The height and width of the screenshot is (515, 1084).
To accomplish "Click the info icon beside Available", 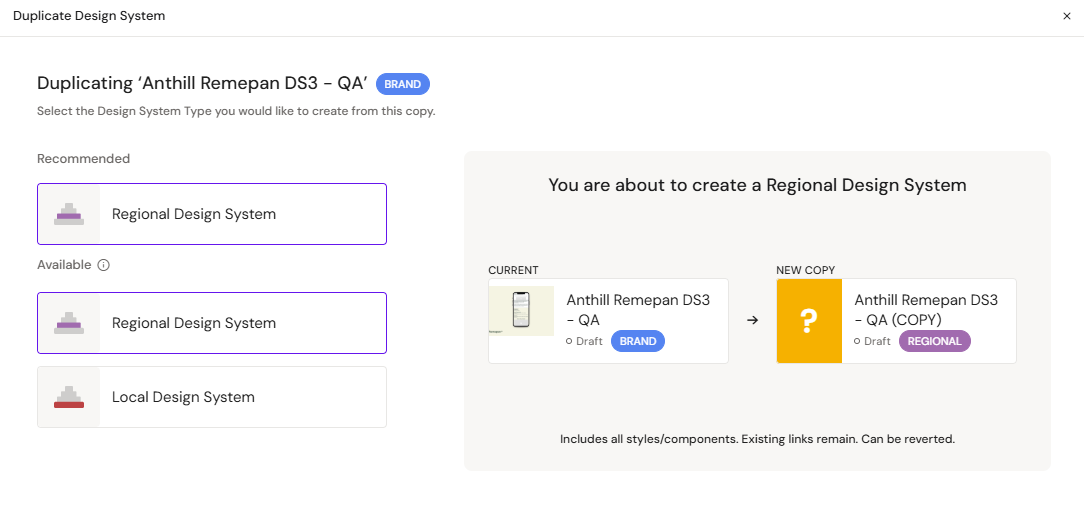I will tap(103, 265).
